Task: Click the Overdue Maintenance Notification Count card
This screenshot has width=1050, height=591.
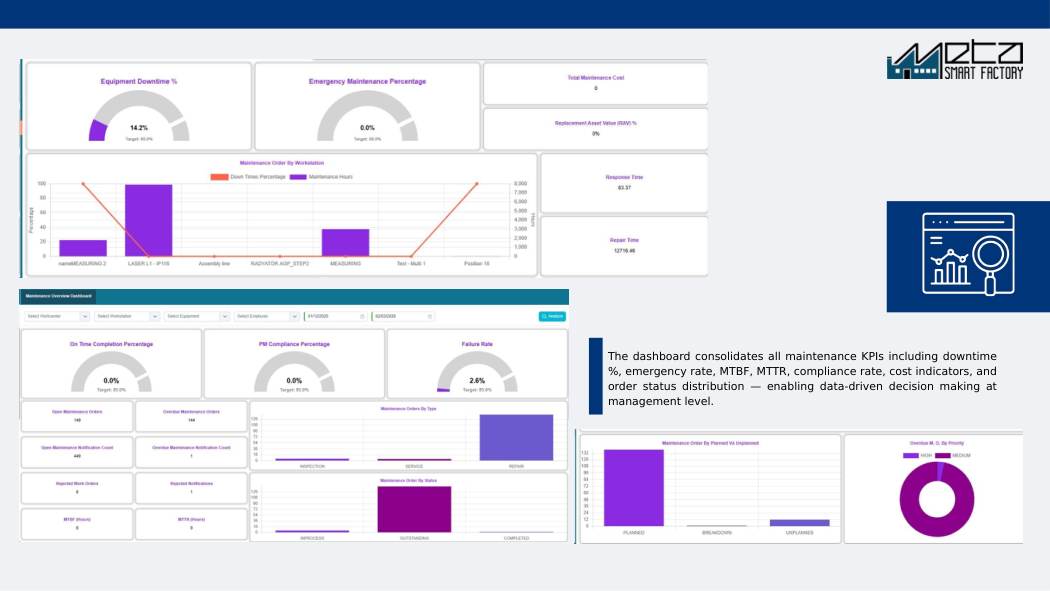Action: [x=192, y=452]
